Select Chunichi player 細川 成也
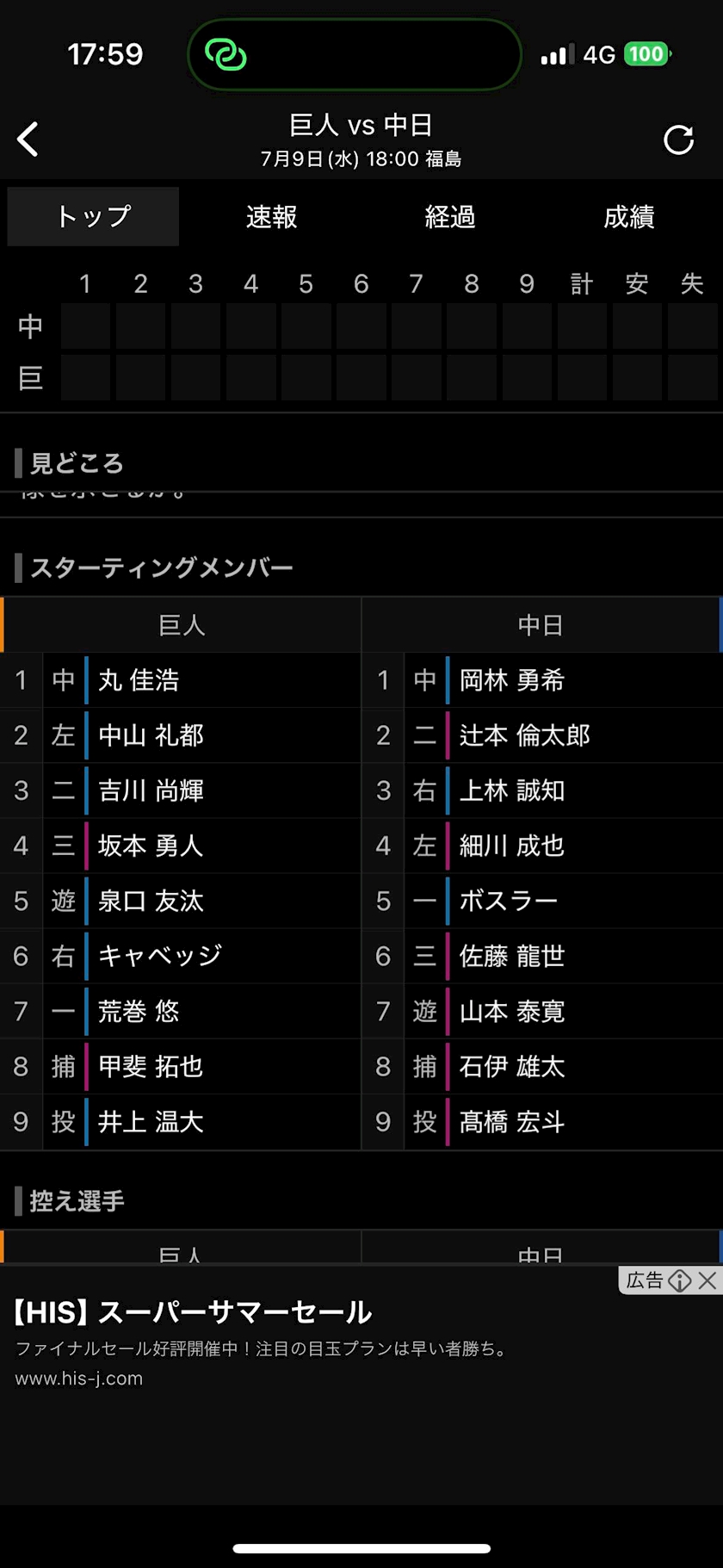 (512, 846)
